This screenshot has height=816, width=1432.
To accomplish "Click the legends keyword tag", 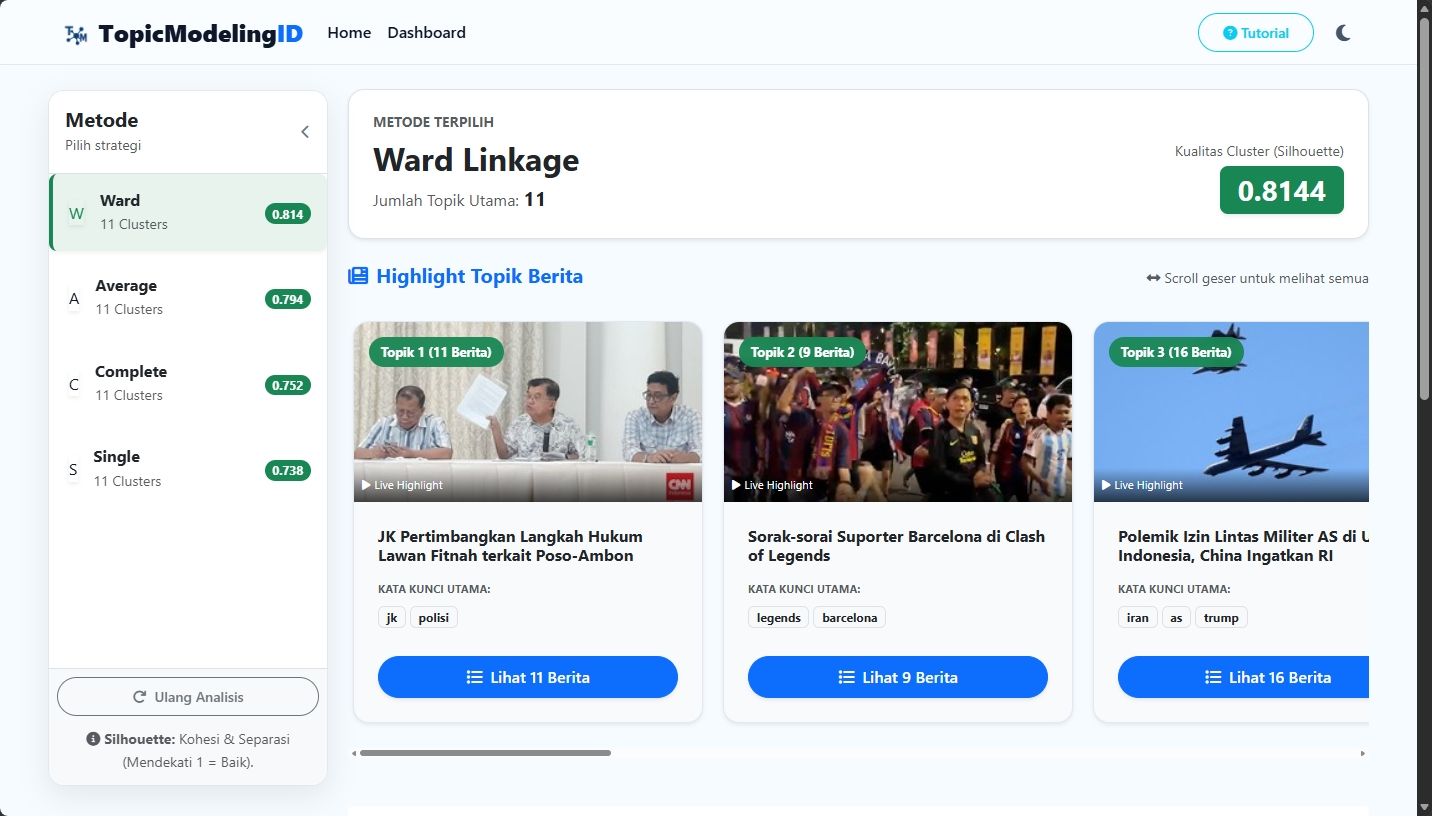I will [x=778, y=618].
